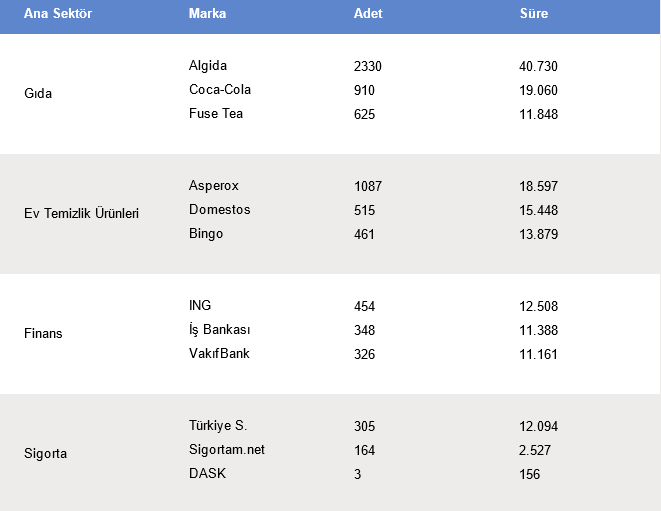The image size is (661, 511).
Task: Click the Ana Sektör column header
Action: tap(58, 13)
